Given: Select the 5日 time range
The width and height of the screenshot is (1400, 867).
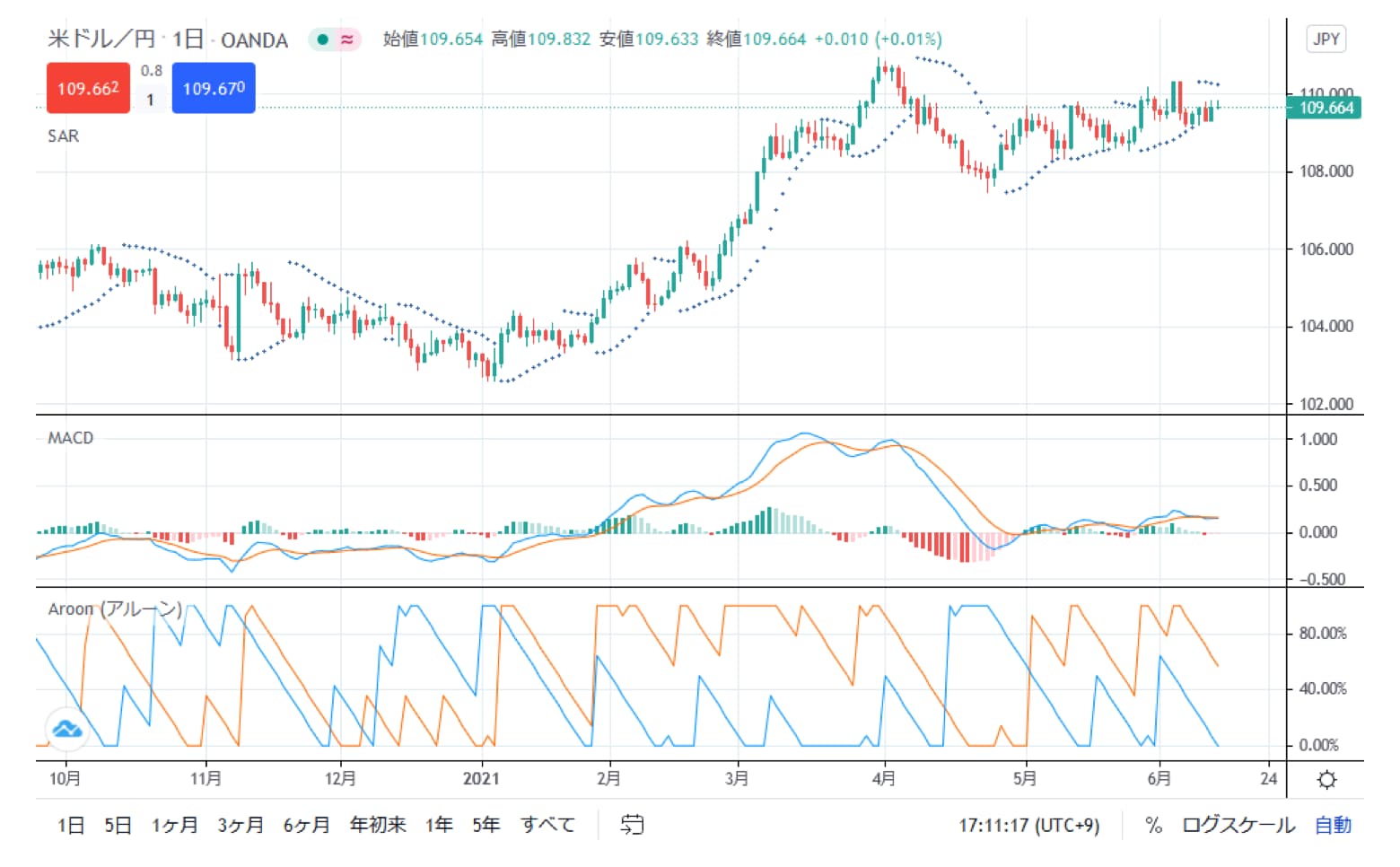Looking at the screenshot, I should coord(118,825).
